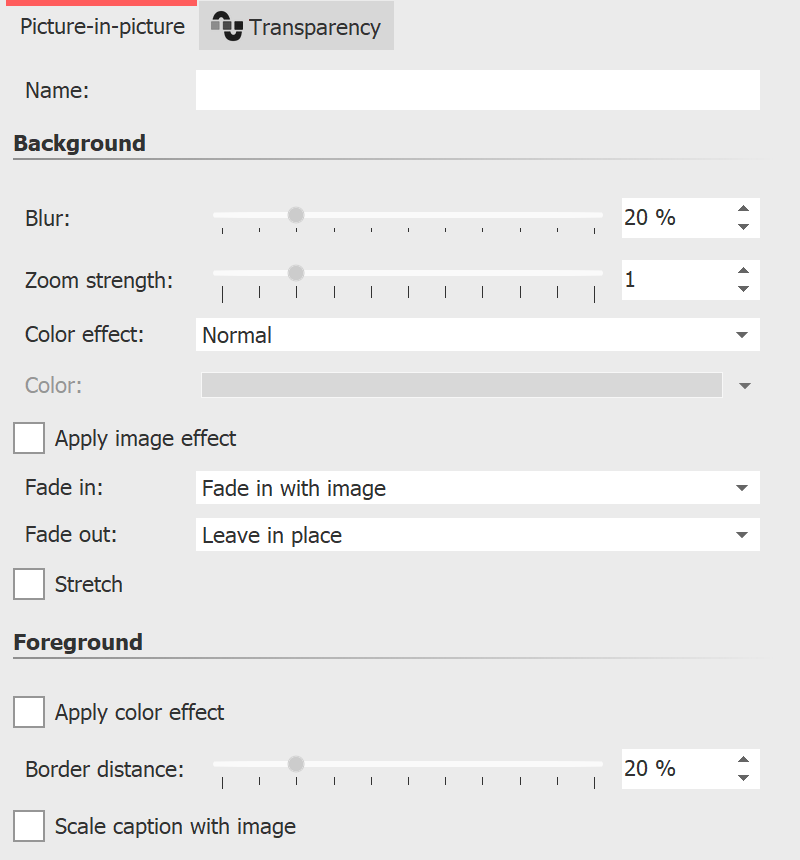Expand the Color selection dropdown
The image size is (800, 860).
coord(744,385)
